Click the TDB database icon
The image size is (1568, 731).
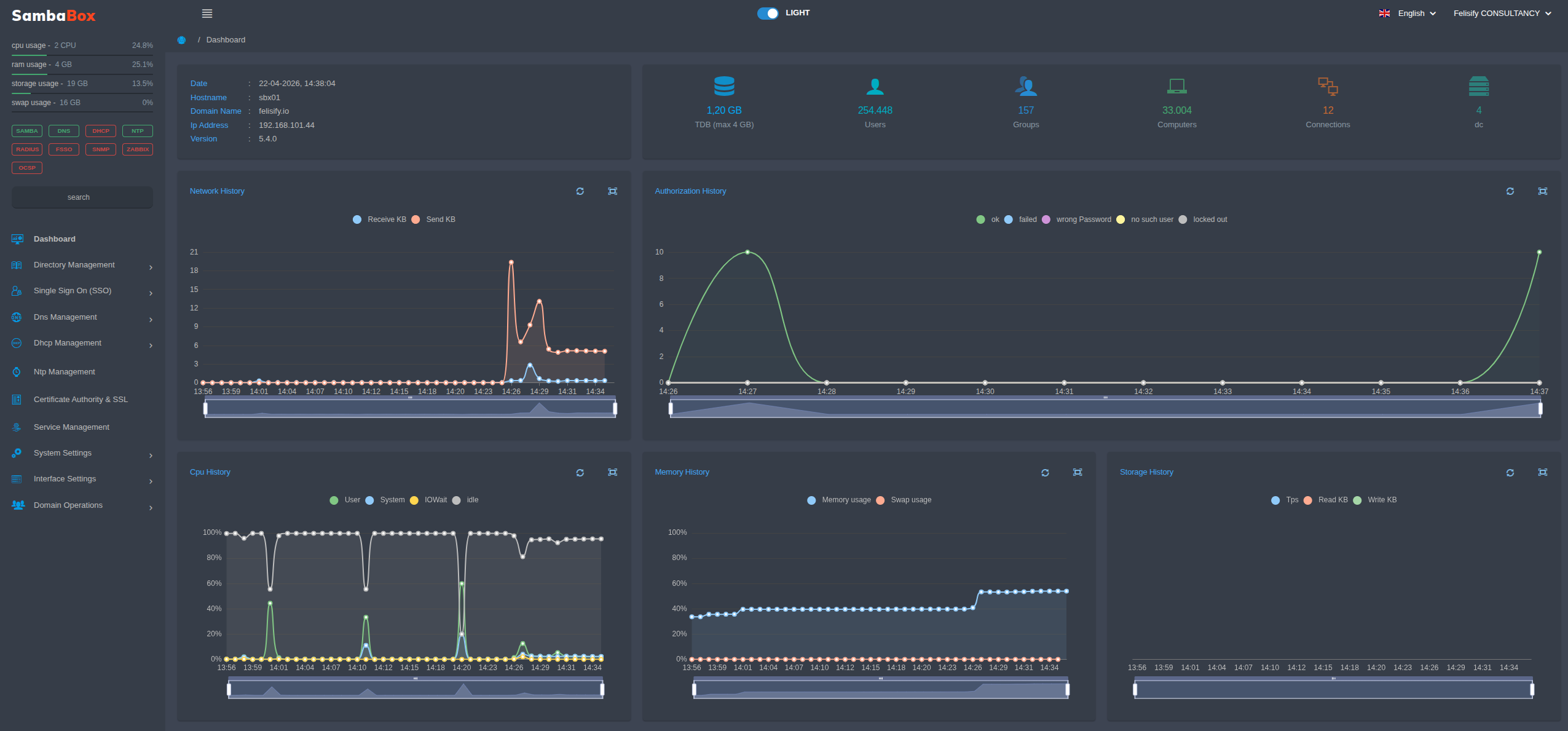click(724, 86)
